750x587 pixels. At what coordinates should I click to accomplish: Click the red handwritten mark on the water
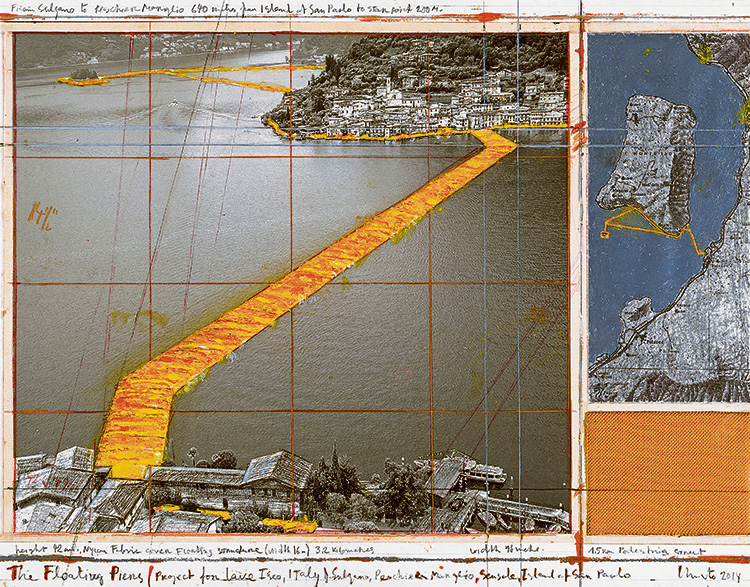[42, 216]
